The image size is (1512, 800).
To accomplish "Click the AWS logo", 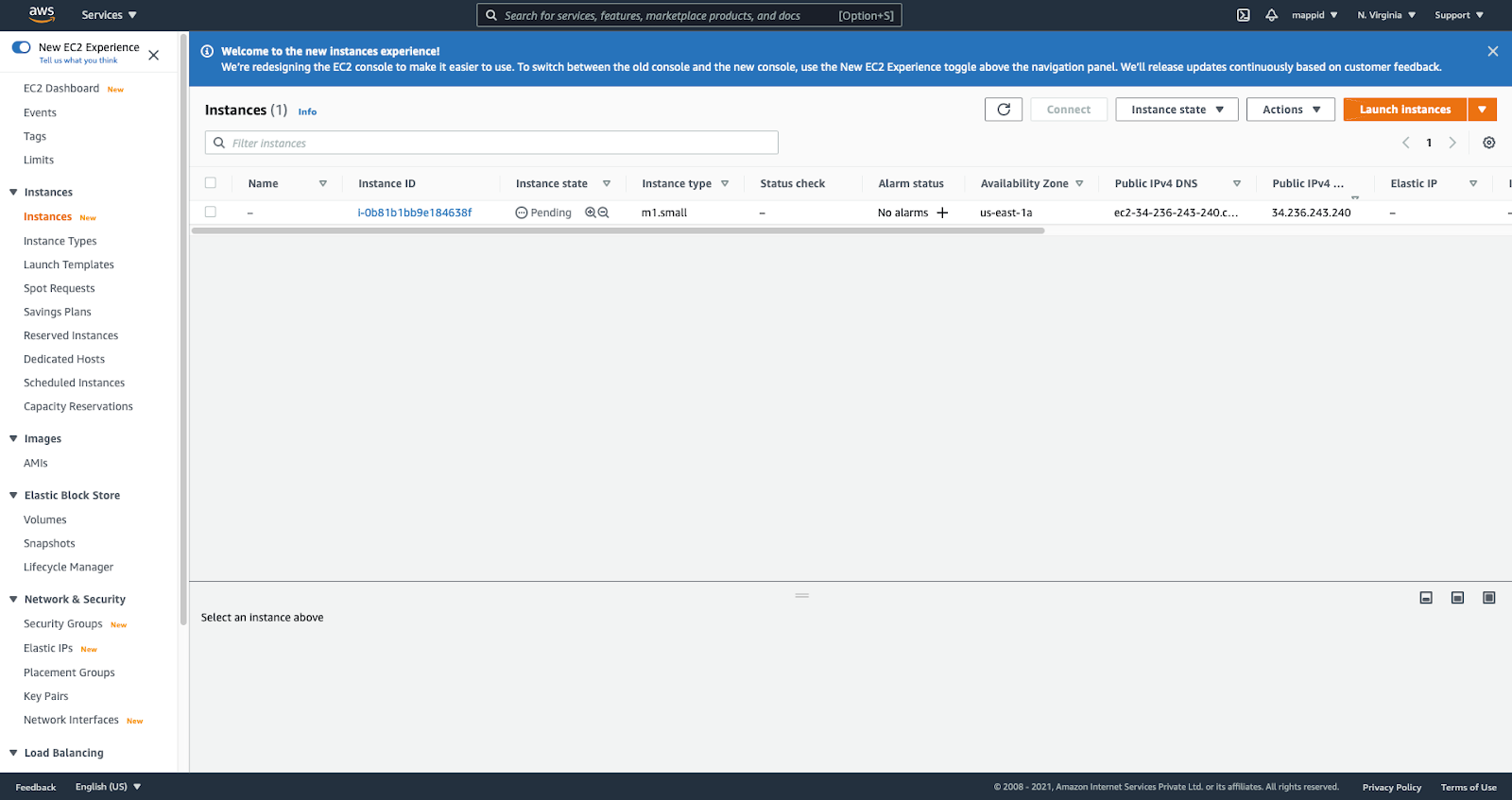I will tap(42, 13).
